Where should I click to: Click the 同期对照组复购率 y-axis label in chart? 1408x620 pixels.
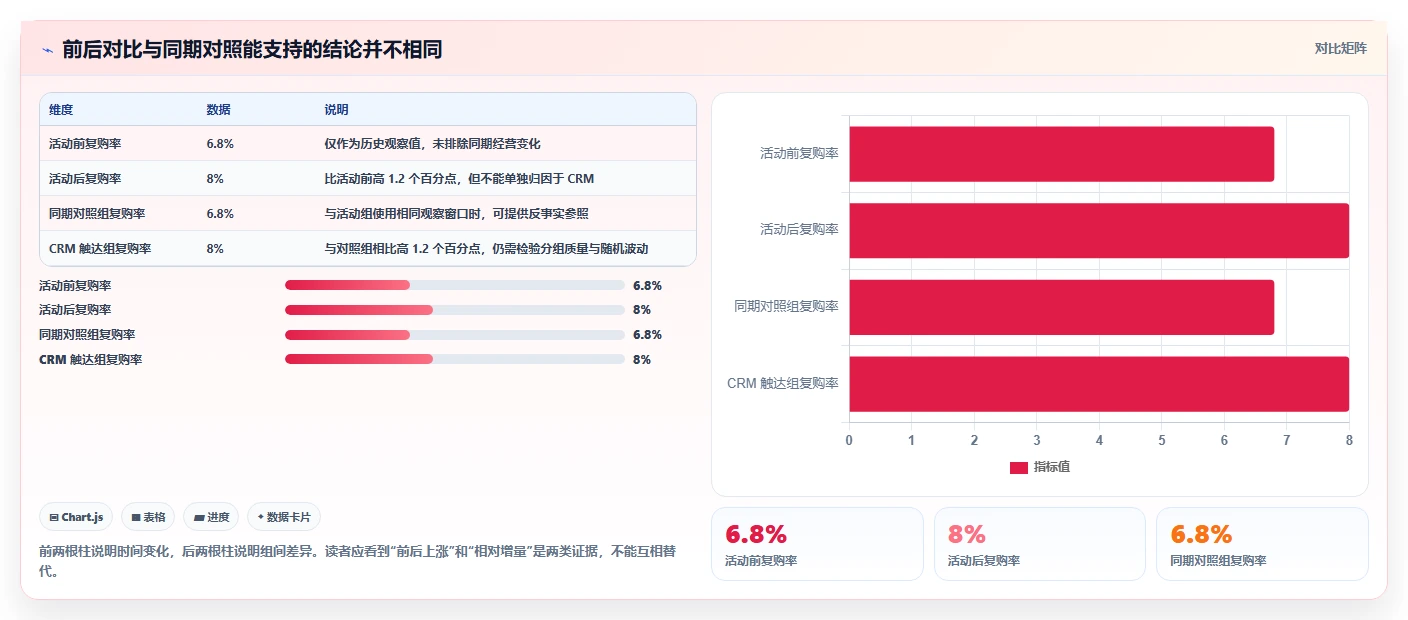pyautogui.click(x=786, y=307)
